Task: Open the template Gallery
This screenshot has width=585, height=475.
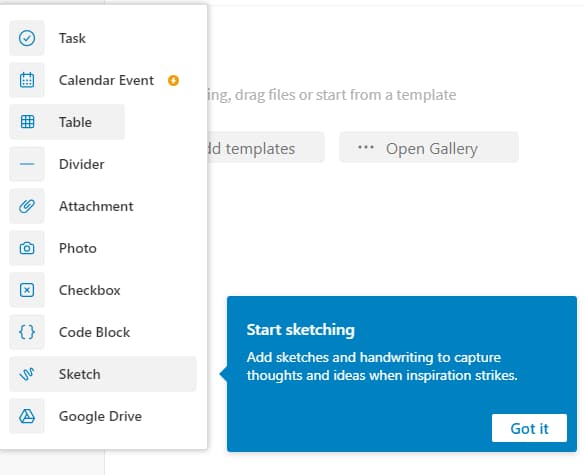Action: coord(429,147)
